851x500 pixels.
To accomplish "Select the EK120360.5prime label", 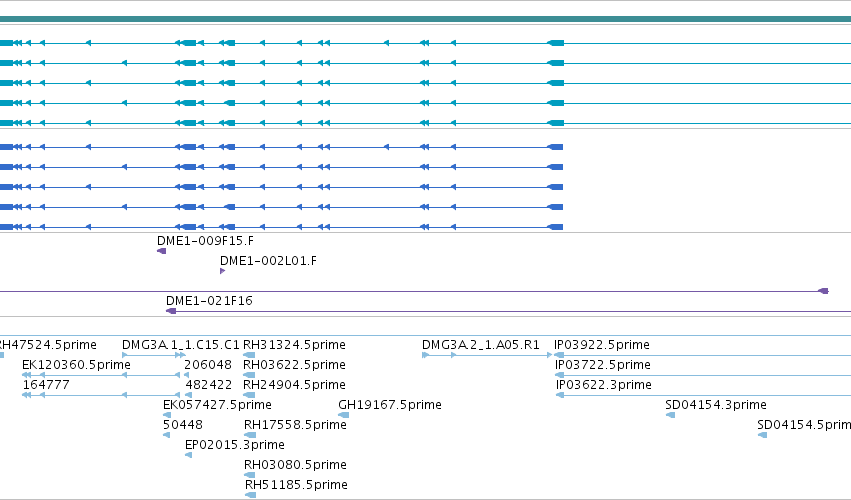I will click(x=77, y=365).
